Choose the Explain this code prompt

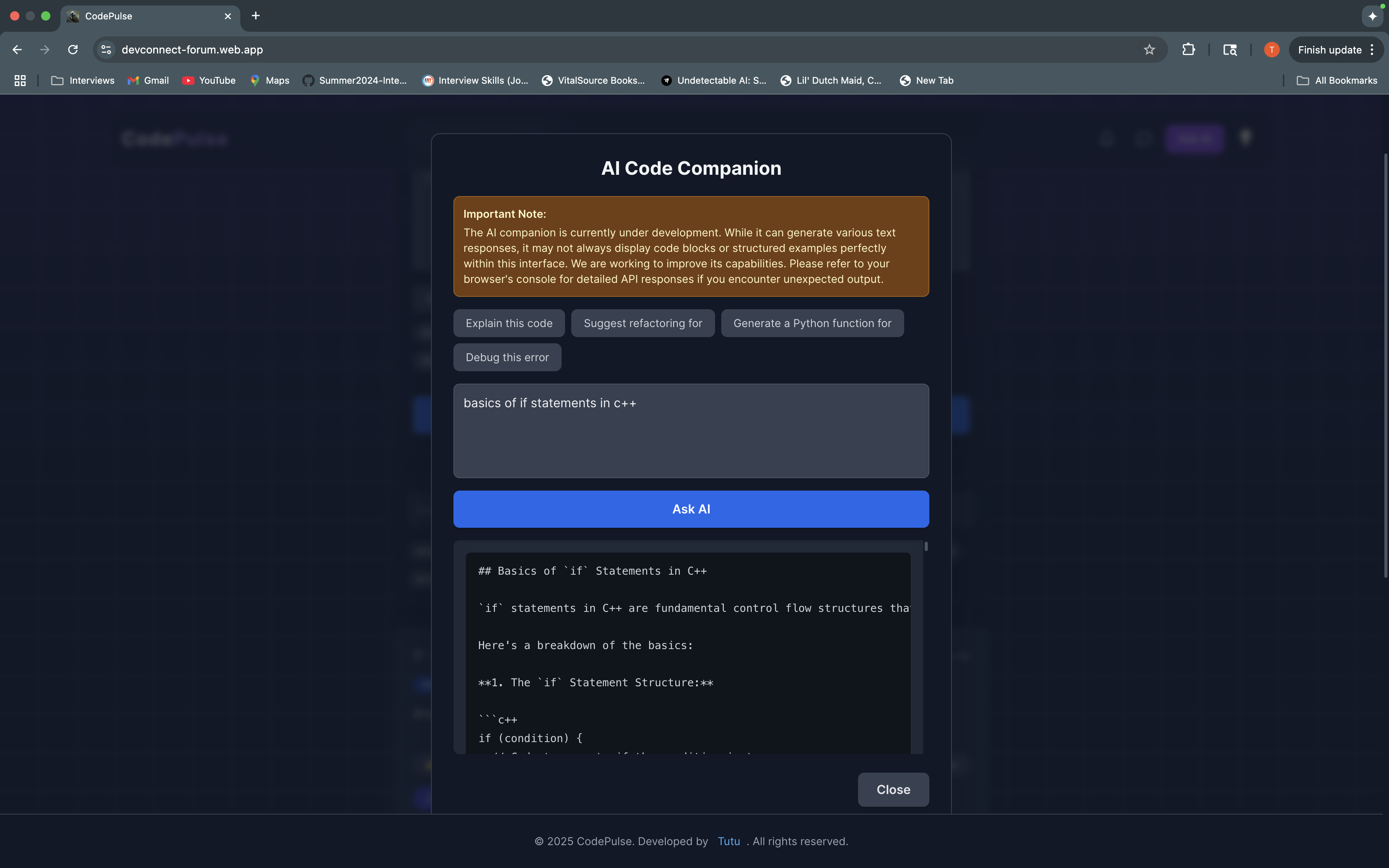508,323
